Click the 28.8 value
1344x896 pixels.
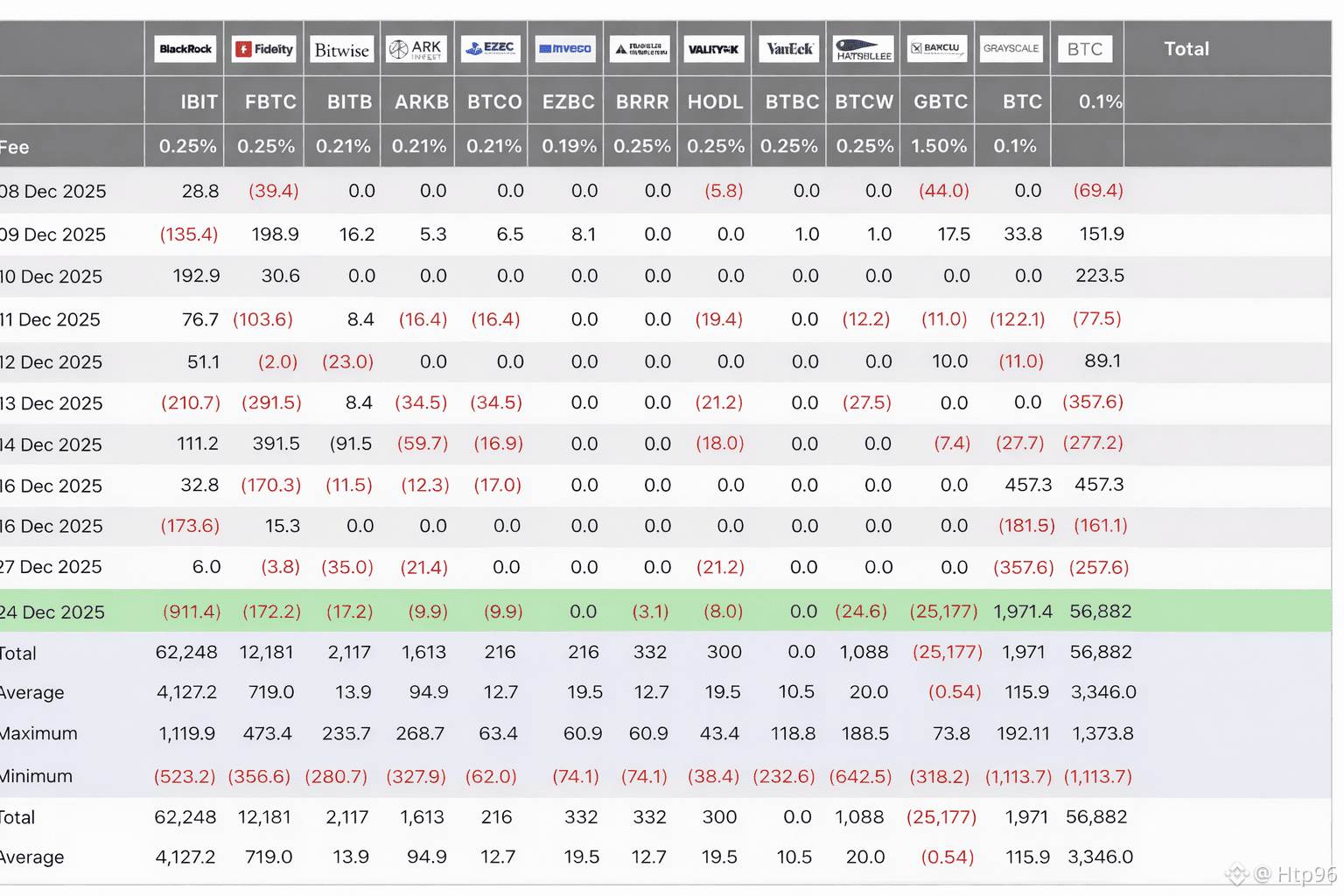pos(200,191)
